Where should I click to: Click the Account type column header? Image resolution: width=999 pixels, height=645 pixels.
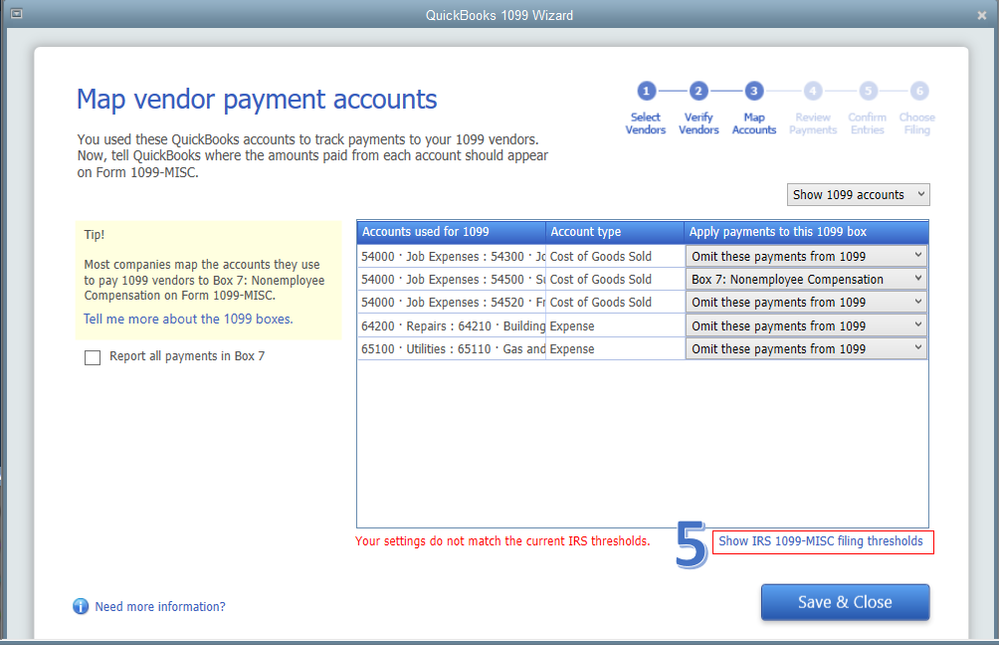(x=615, y=232)
